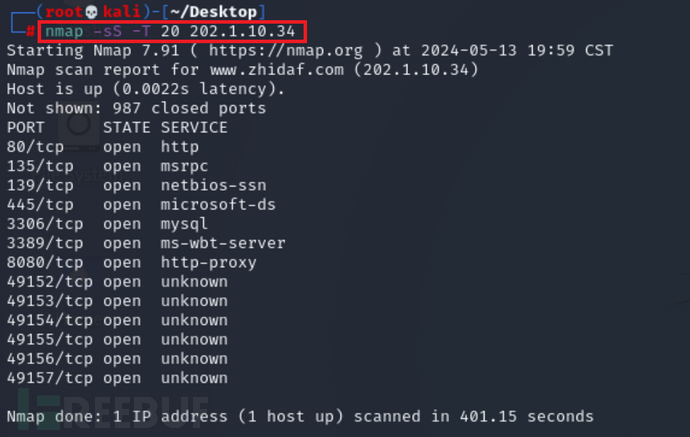Click the netbios-ssn service text
This screenshot has width=690, height=437.
[213, 186]
